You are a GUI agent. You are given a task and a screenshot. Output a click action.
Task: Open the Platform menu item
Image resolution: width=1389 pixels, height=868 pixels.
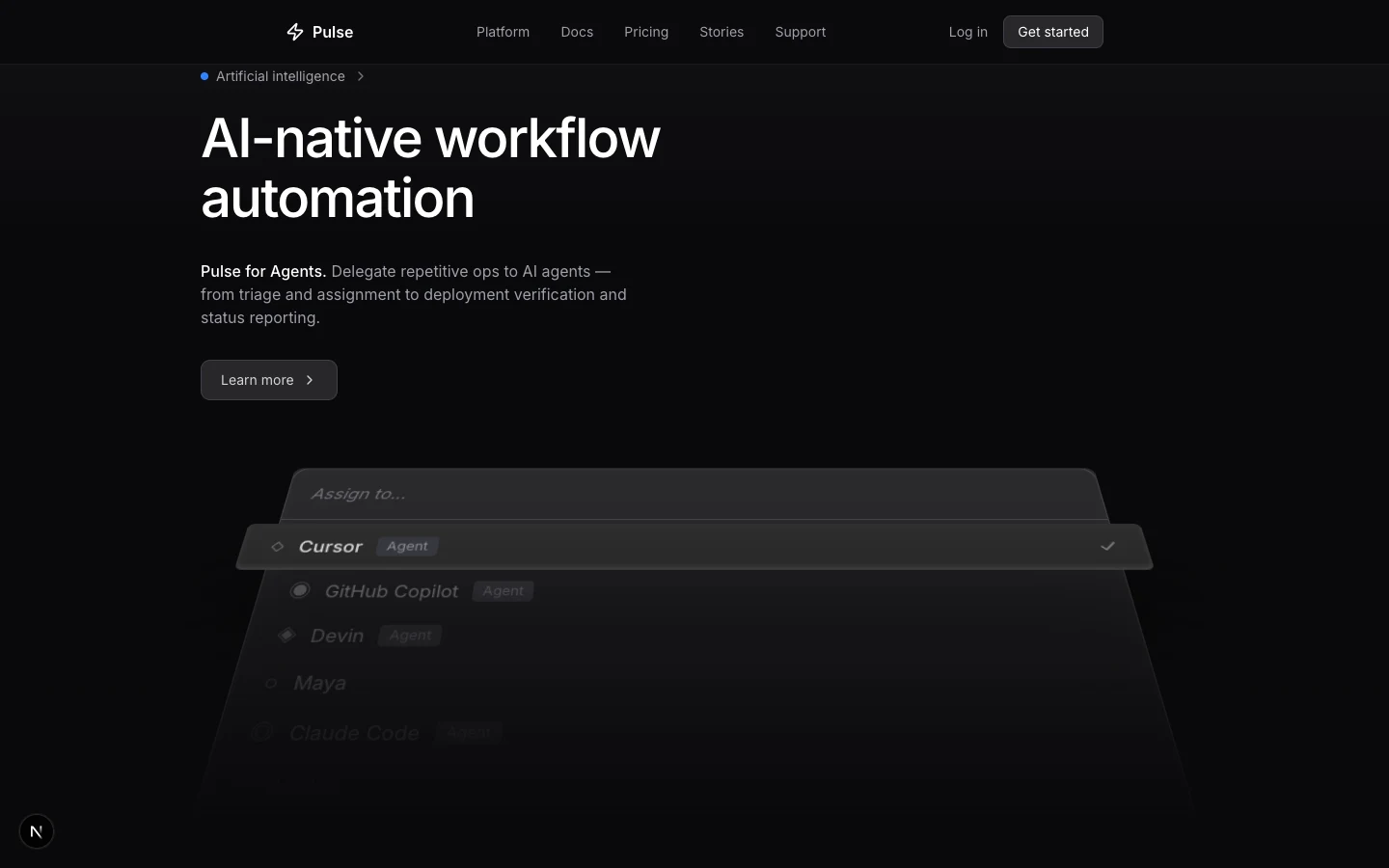point(503,32)
